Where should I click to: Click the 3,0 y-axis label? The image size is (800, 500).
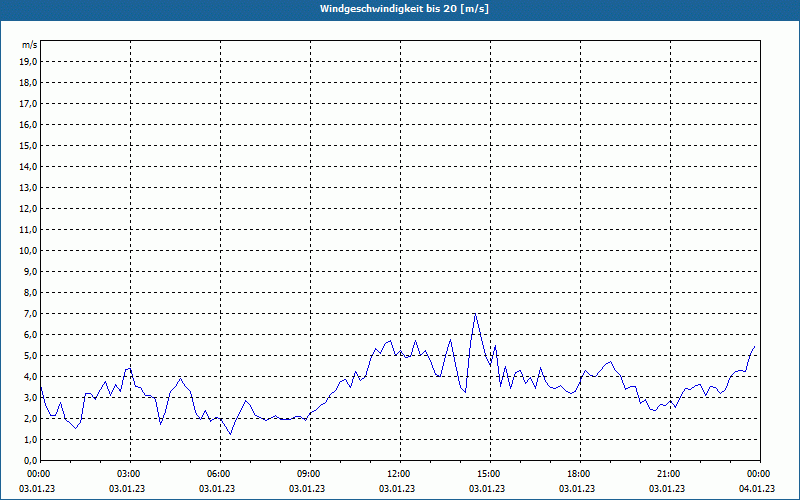tap(31, 397)
